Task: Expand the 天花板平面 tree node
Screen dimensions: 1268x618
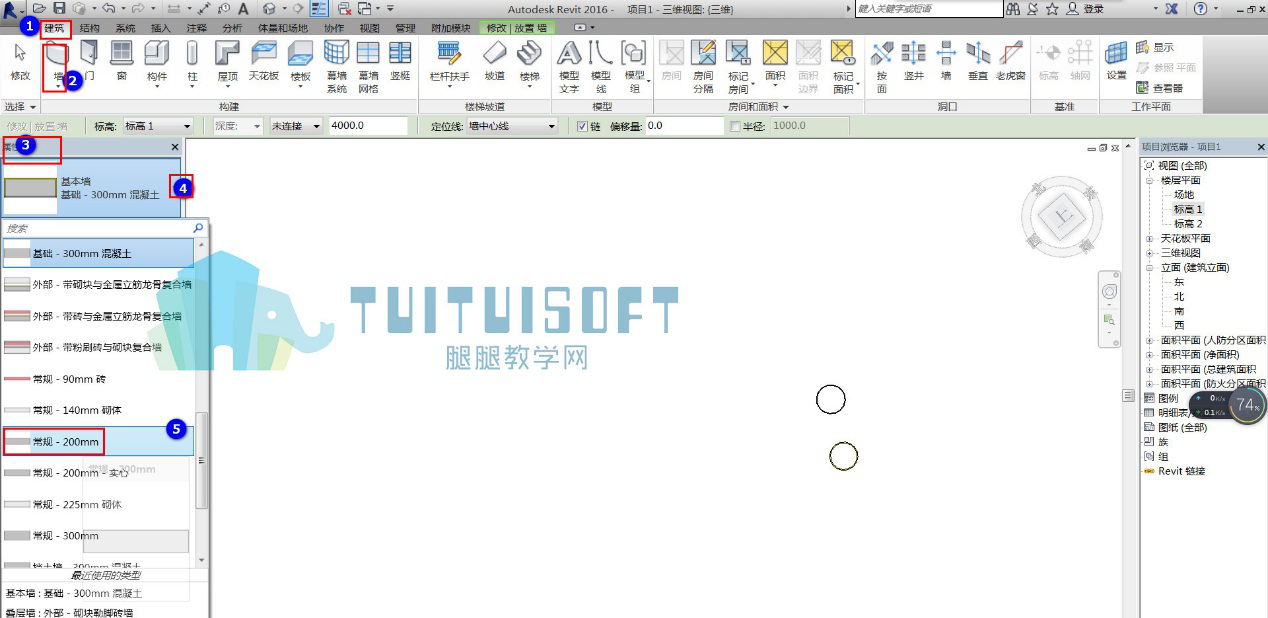Action: coord(1150,239)
